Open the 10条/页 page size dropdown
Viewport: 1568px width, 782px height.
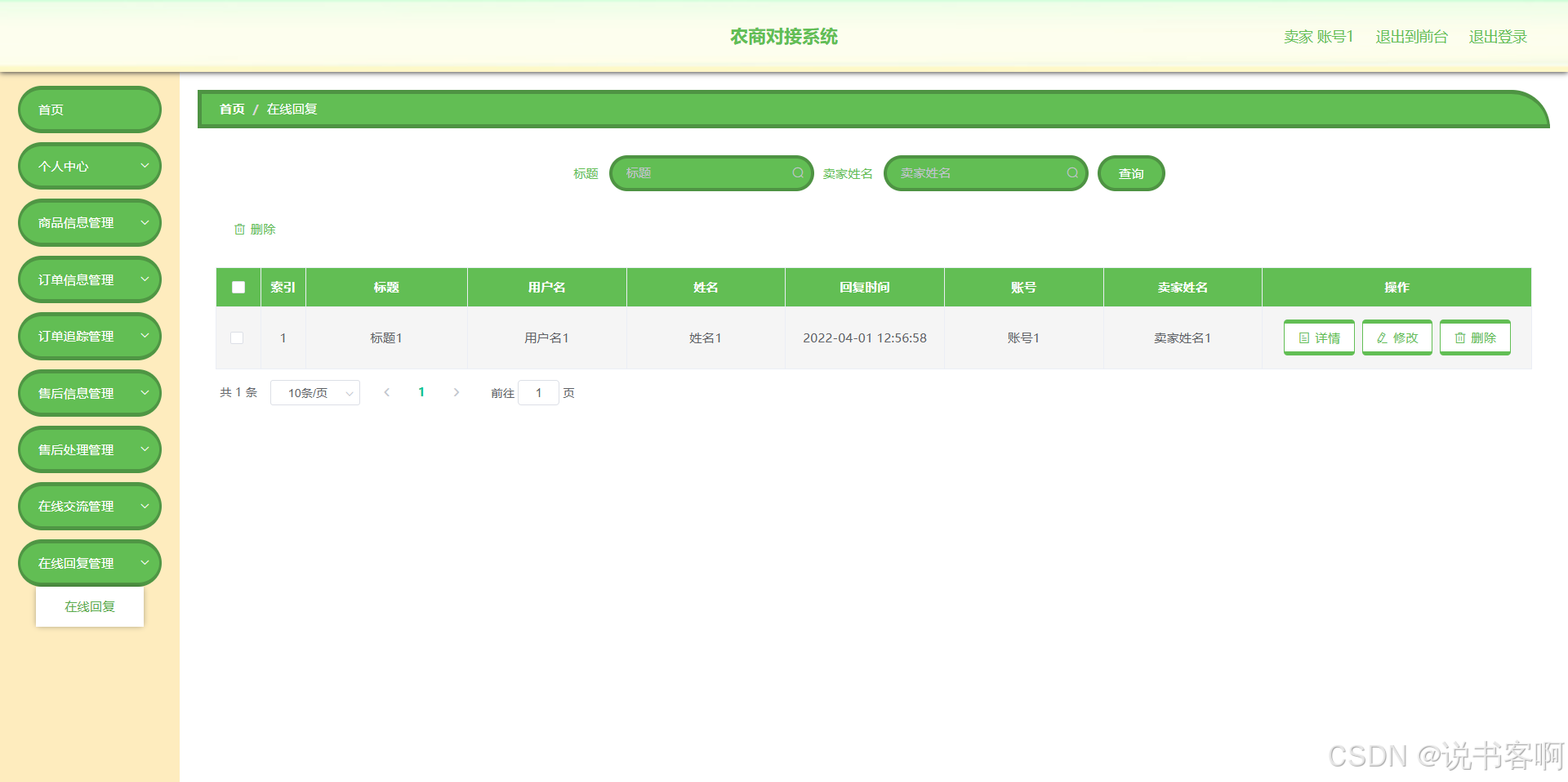[315, 393]
